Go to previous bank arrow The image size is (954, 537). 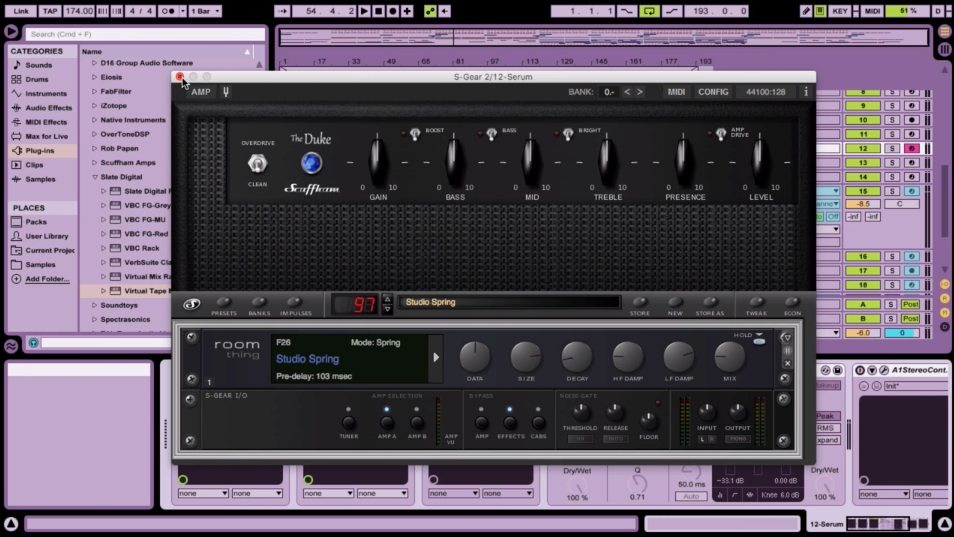[627, 92]
